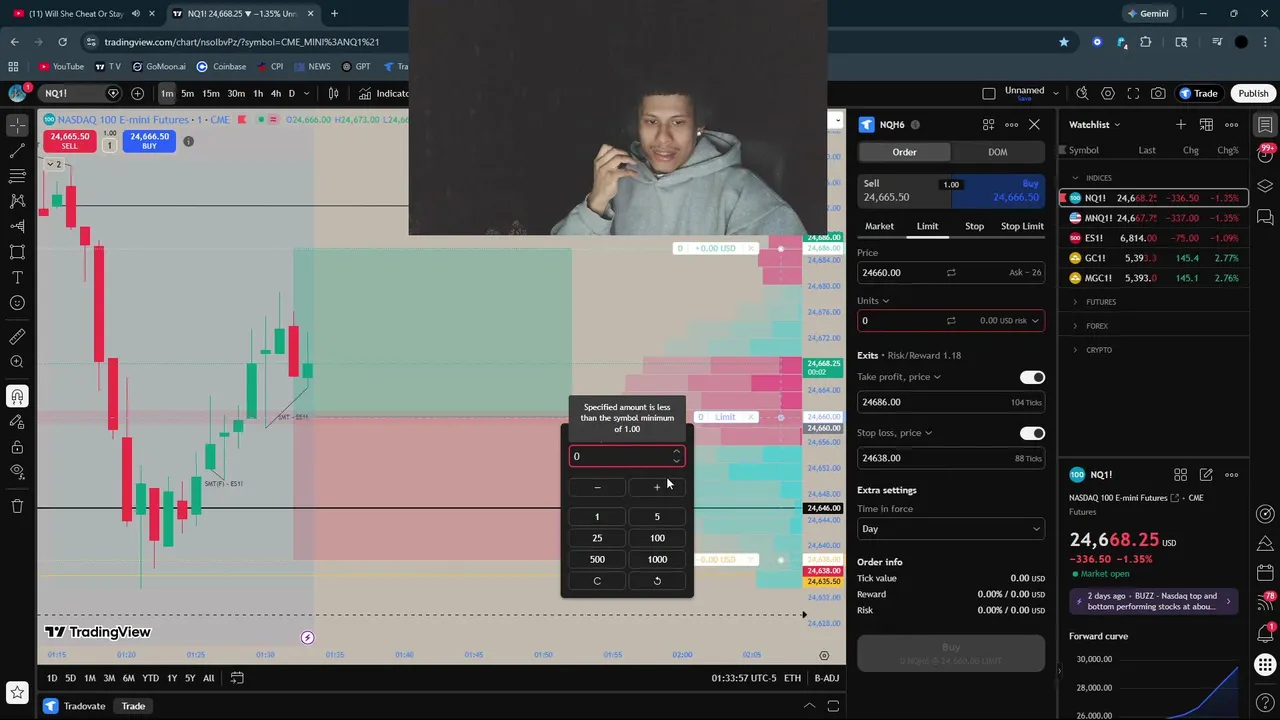The image size is (1280, 720).
Task: Click the layout setup square icon
Action: tap(989, 93)
